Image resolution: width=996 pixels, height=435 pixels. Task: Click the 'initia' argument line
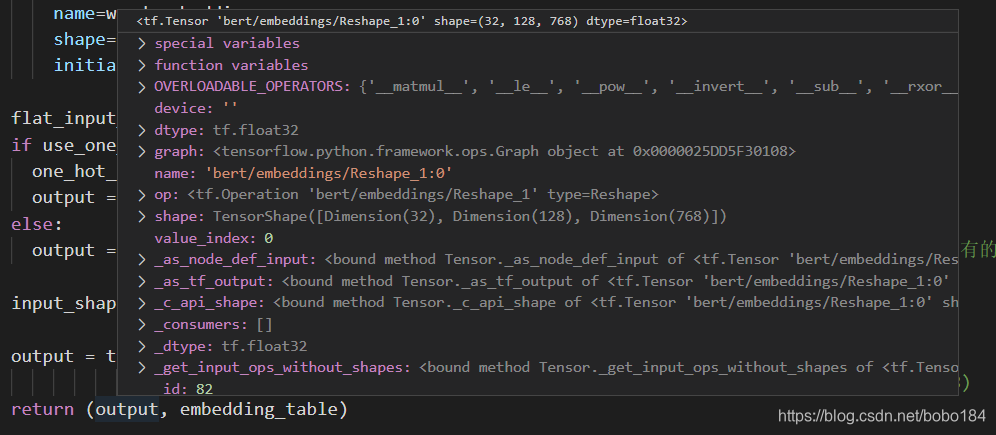coord(86,65)
